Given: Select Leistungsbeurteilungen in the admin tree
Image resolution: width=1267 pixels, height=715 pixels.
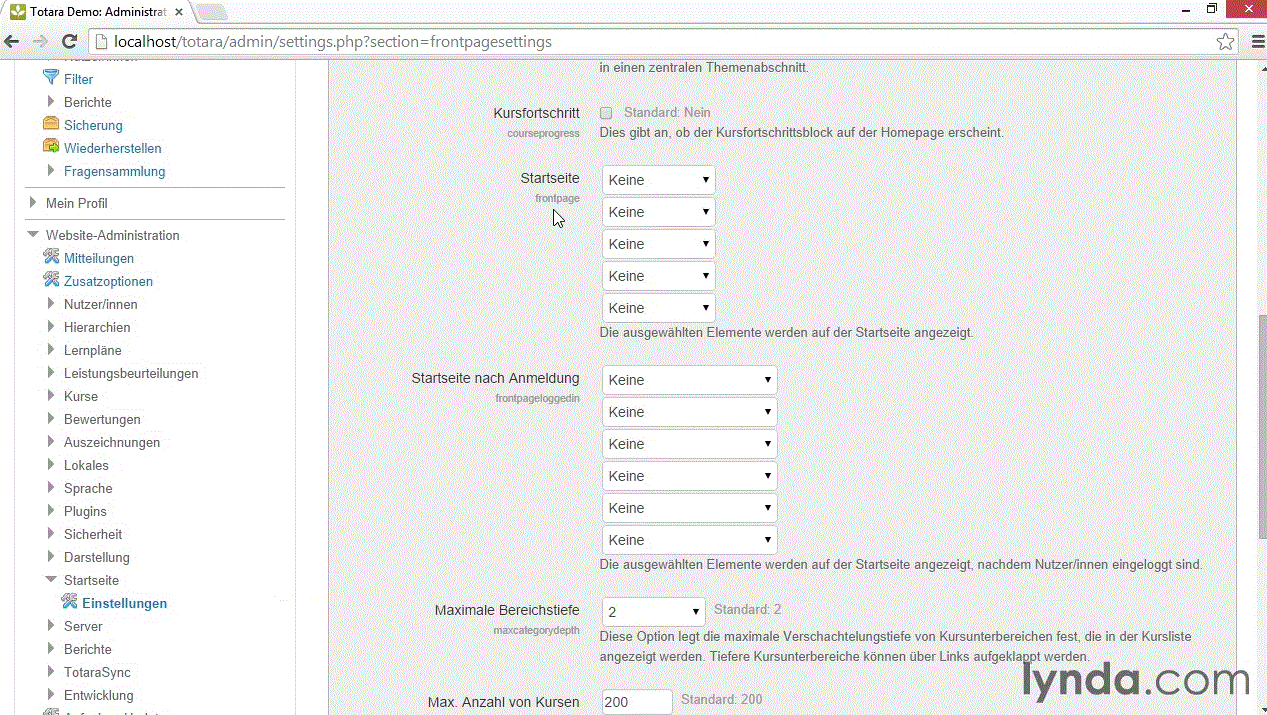Looking at the screenshot, I should click(x=131, y=373).
